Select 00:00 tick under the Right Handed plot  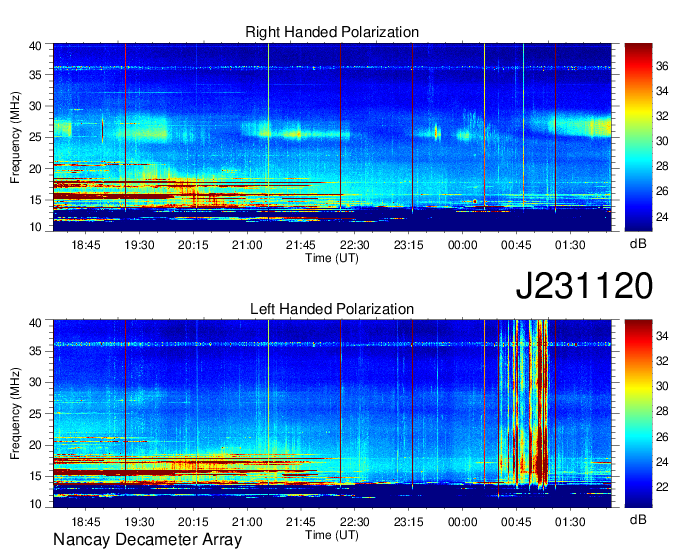(x=462, y=245)
